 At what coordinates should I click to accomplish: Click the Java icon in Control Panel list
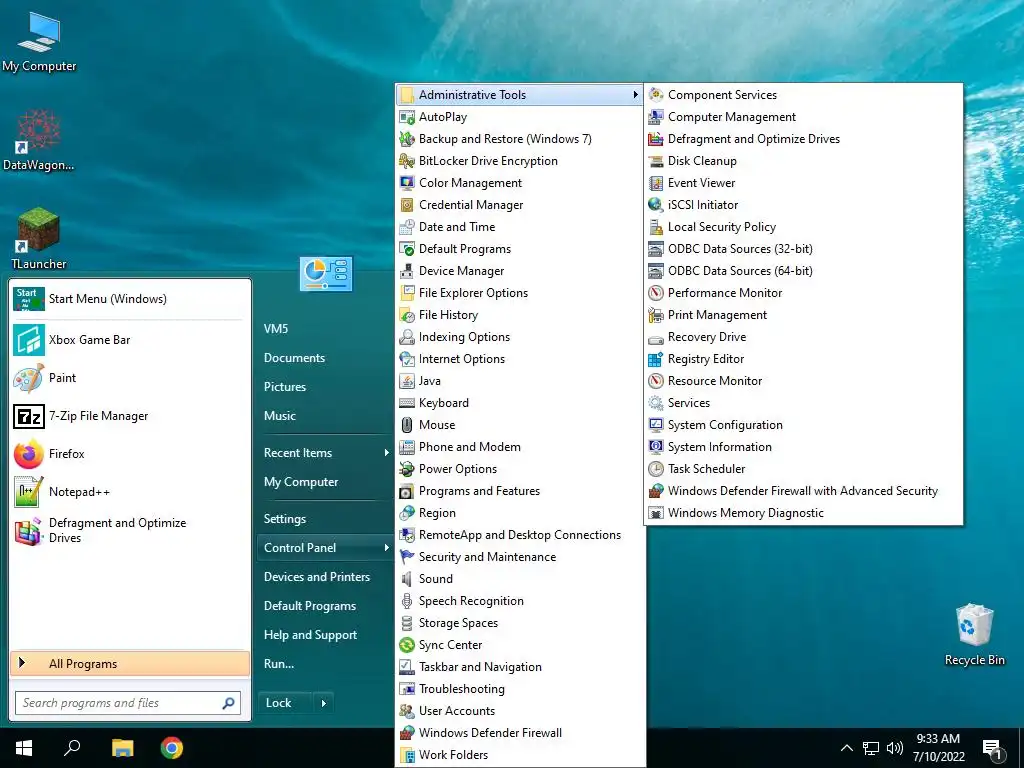pyautogui.click(x=407, y=381)
